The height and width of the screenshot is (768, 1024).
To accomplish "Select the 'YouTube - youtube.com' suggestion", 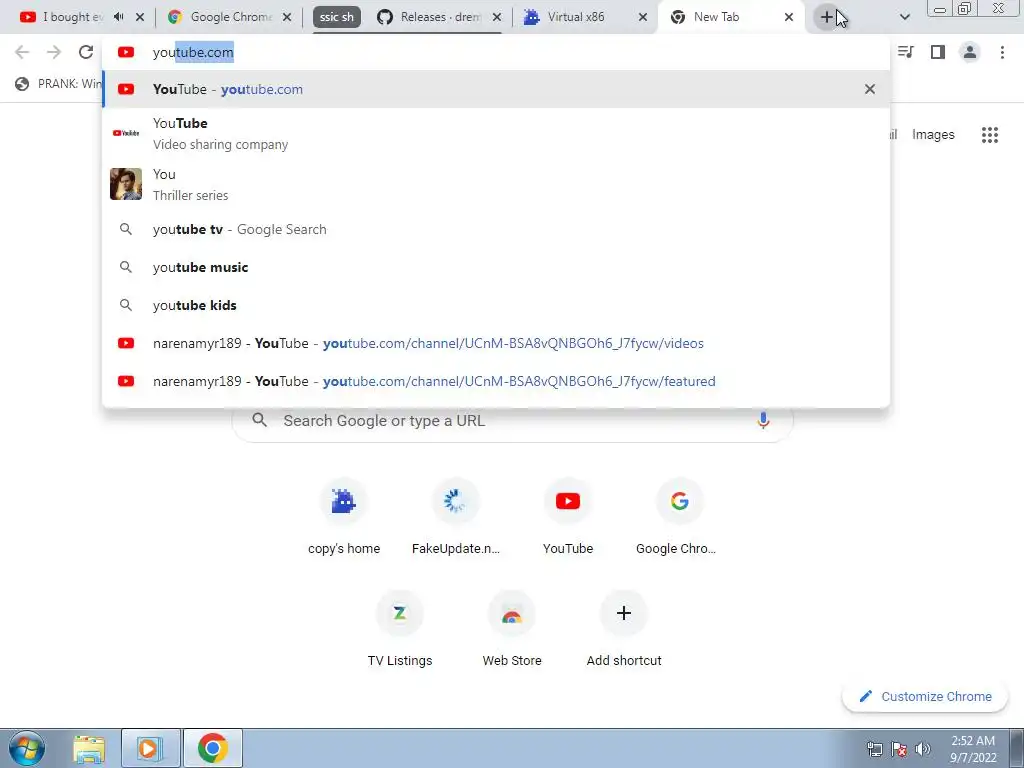I will [496, 89].
